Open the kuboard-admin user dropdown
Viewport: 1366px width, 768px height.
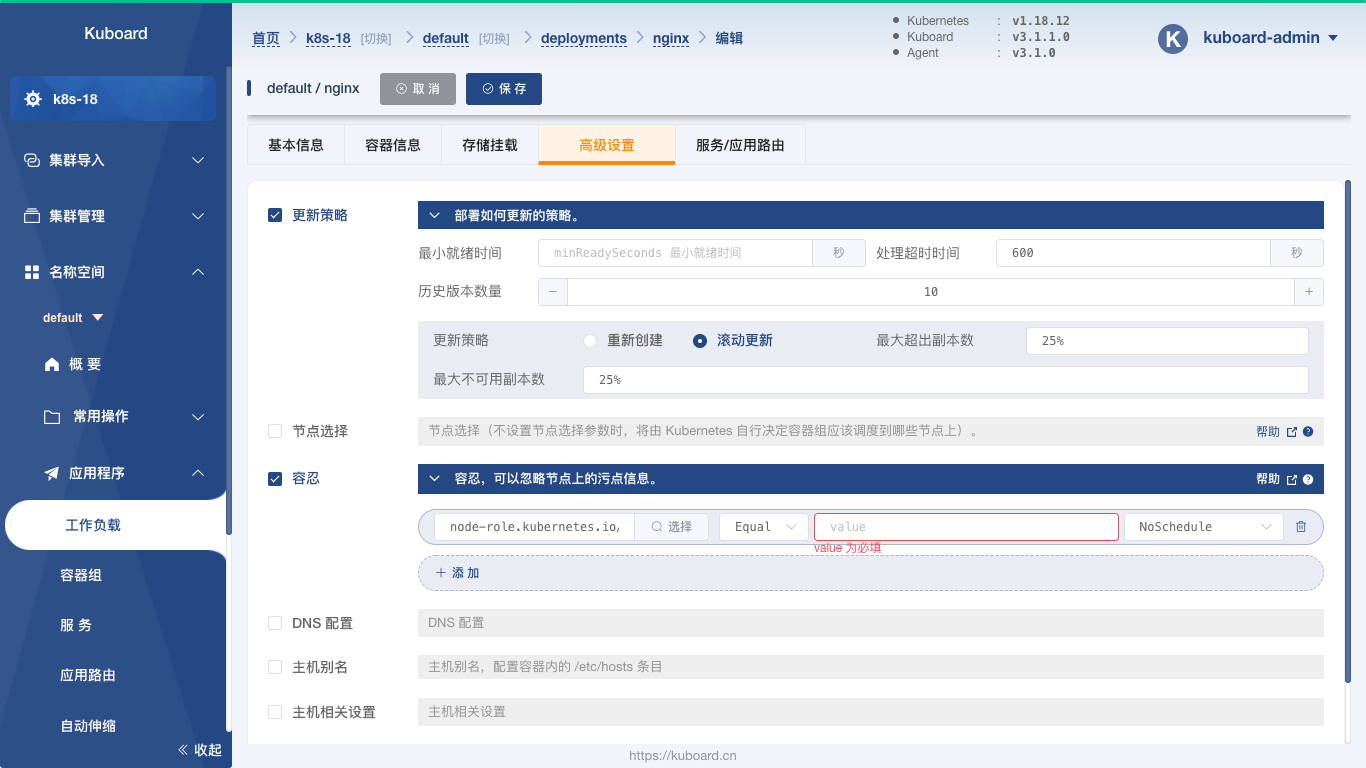[x=1271, y=38]
